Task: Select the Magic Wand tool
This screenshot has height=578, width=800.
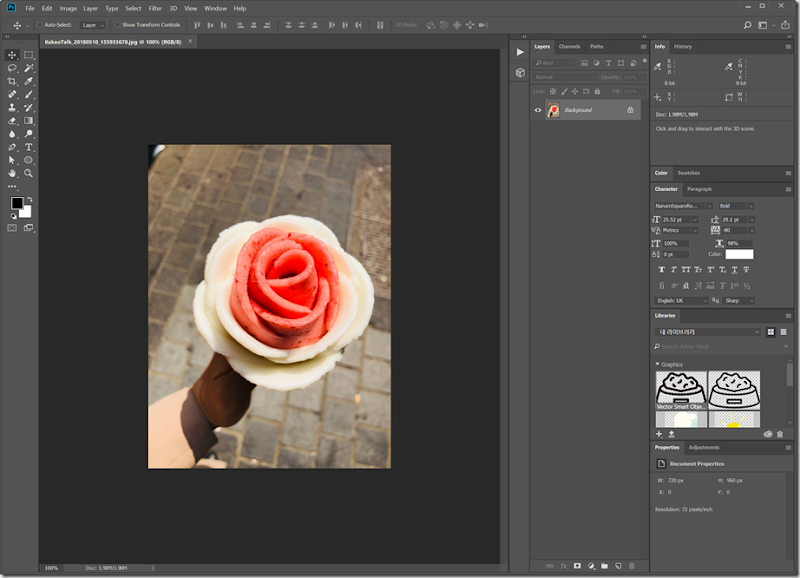Action: (x=29, y=68)
